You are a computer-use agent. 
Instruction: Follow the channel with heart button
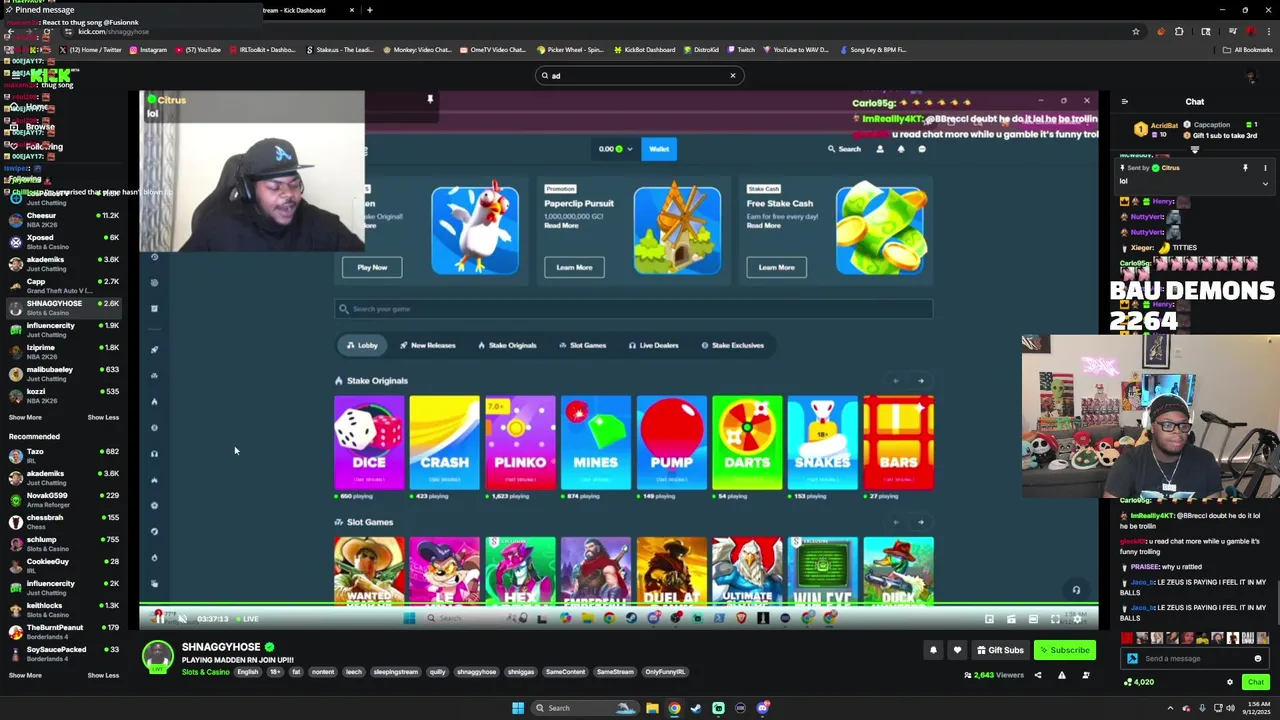(x=957, y=650)
